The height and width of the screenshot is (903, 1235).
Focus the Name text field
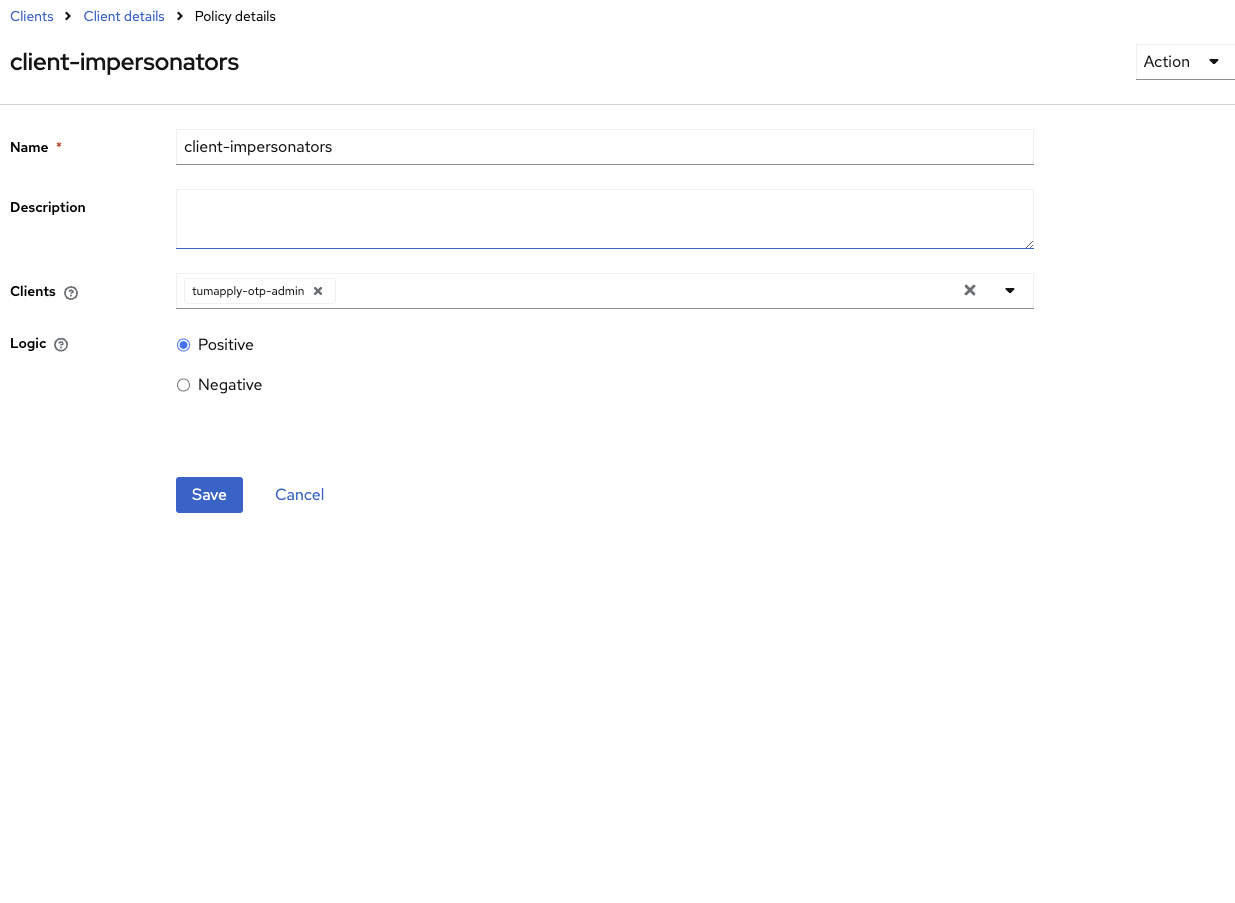click(x=604, y=147)
